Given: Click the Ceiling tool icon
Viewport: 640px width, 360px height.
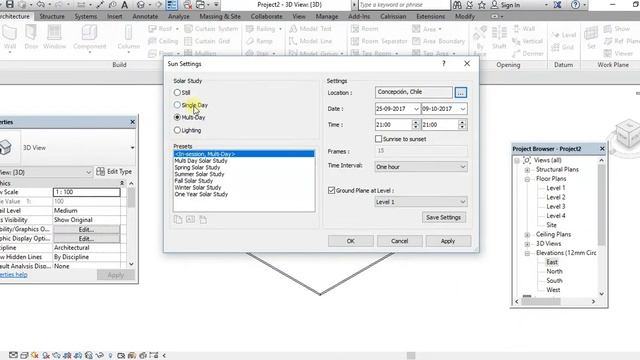Looking at the screenshot, I should (x=153, y=41).
